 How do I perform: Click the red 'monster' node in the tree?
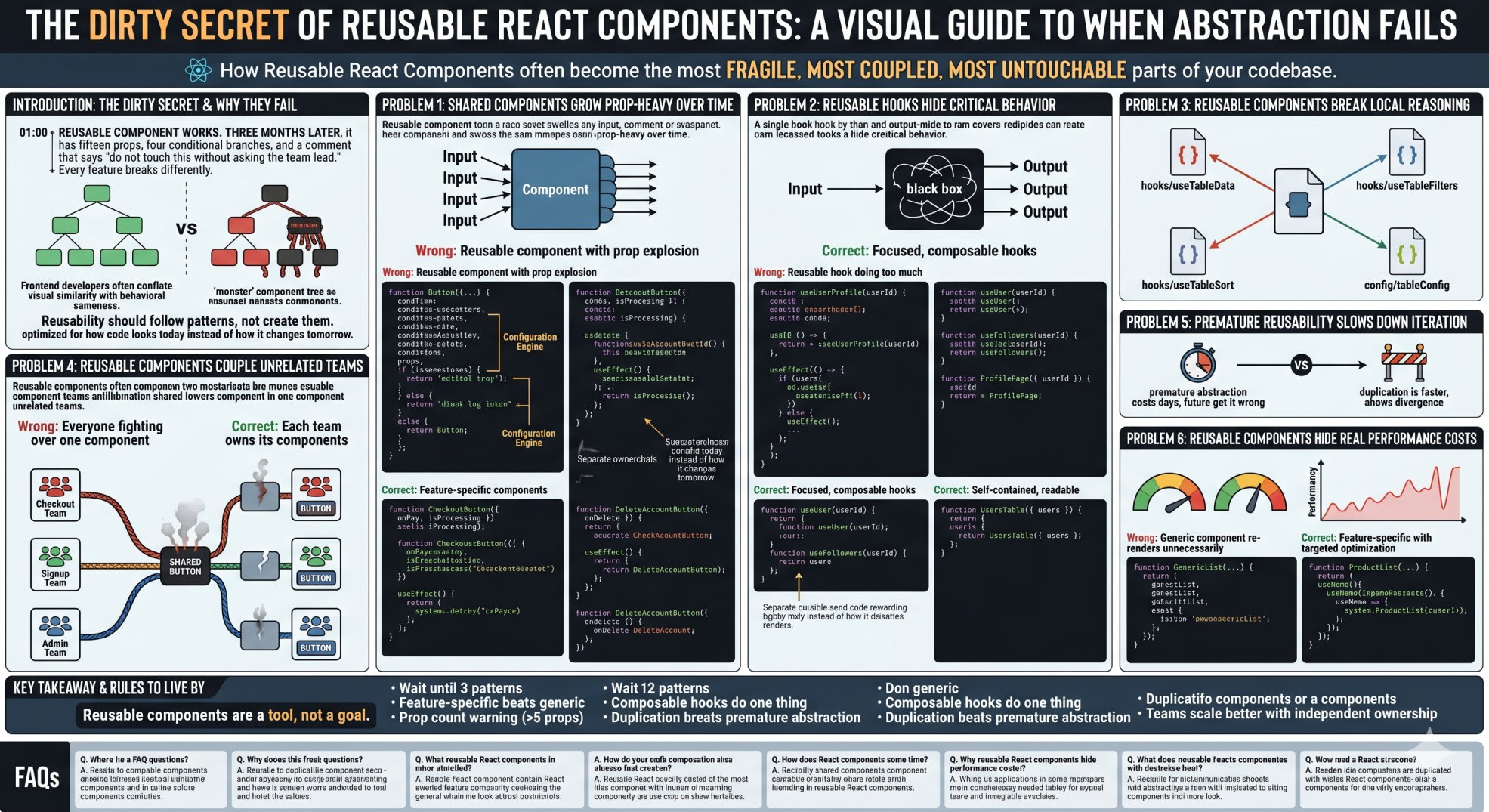(x=304, y=225)
